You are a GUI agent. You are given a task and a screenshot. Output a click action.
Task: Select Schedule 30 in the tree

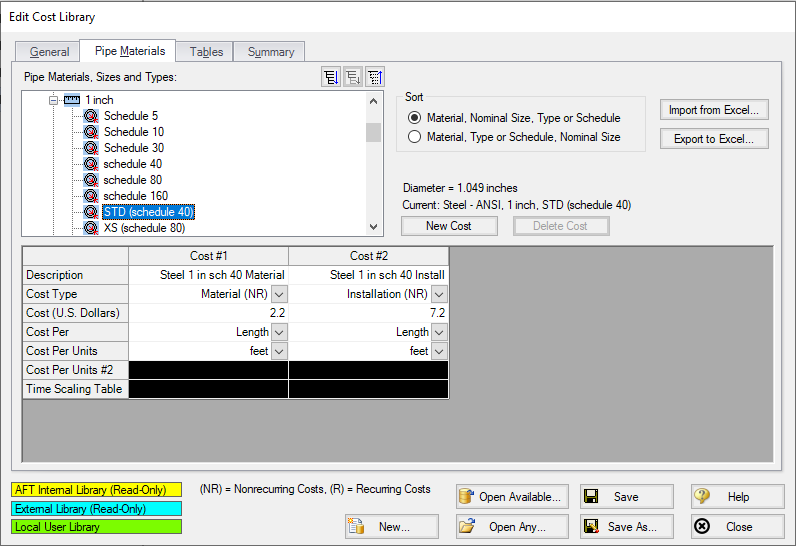[x=134, y=148]
